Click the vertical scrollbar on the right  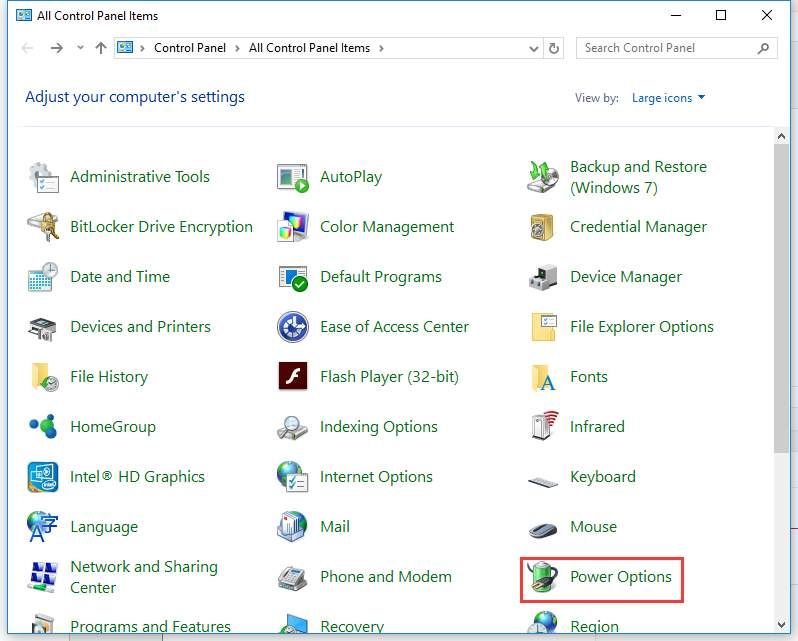click(x=781, y=300)
